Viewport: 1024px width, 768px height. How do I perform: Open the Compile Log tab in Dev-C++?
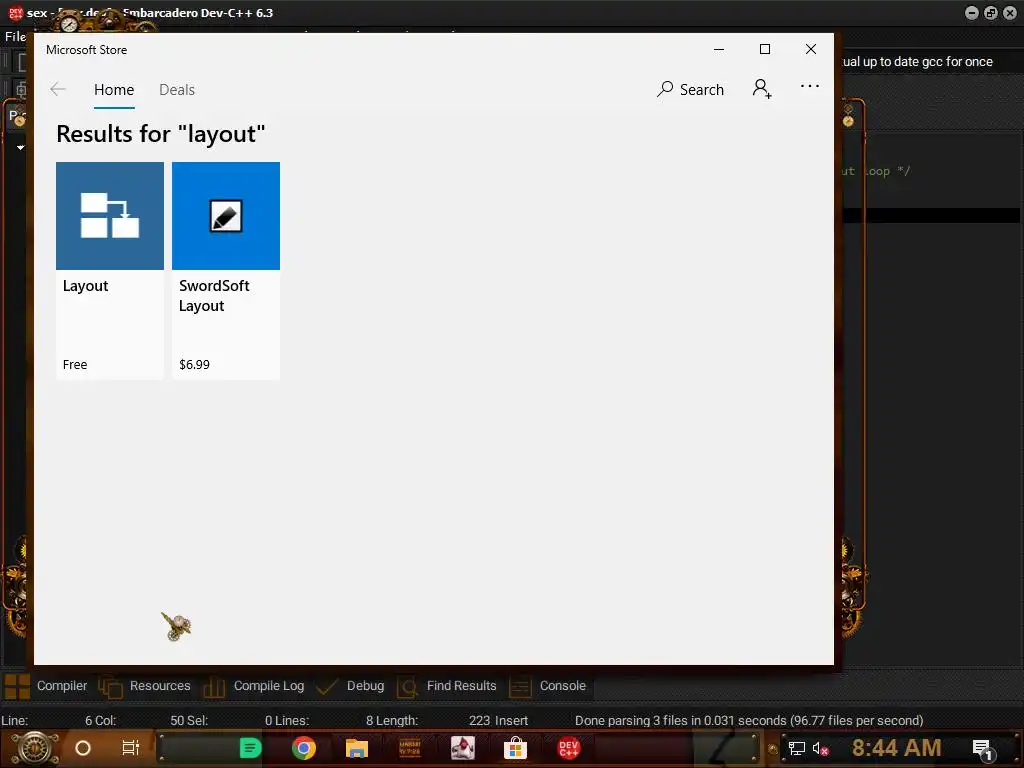(x=254, y=686)
